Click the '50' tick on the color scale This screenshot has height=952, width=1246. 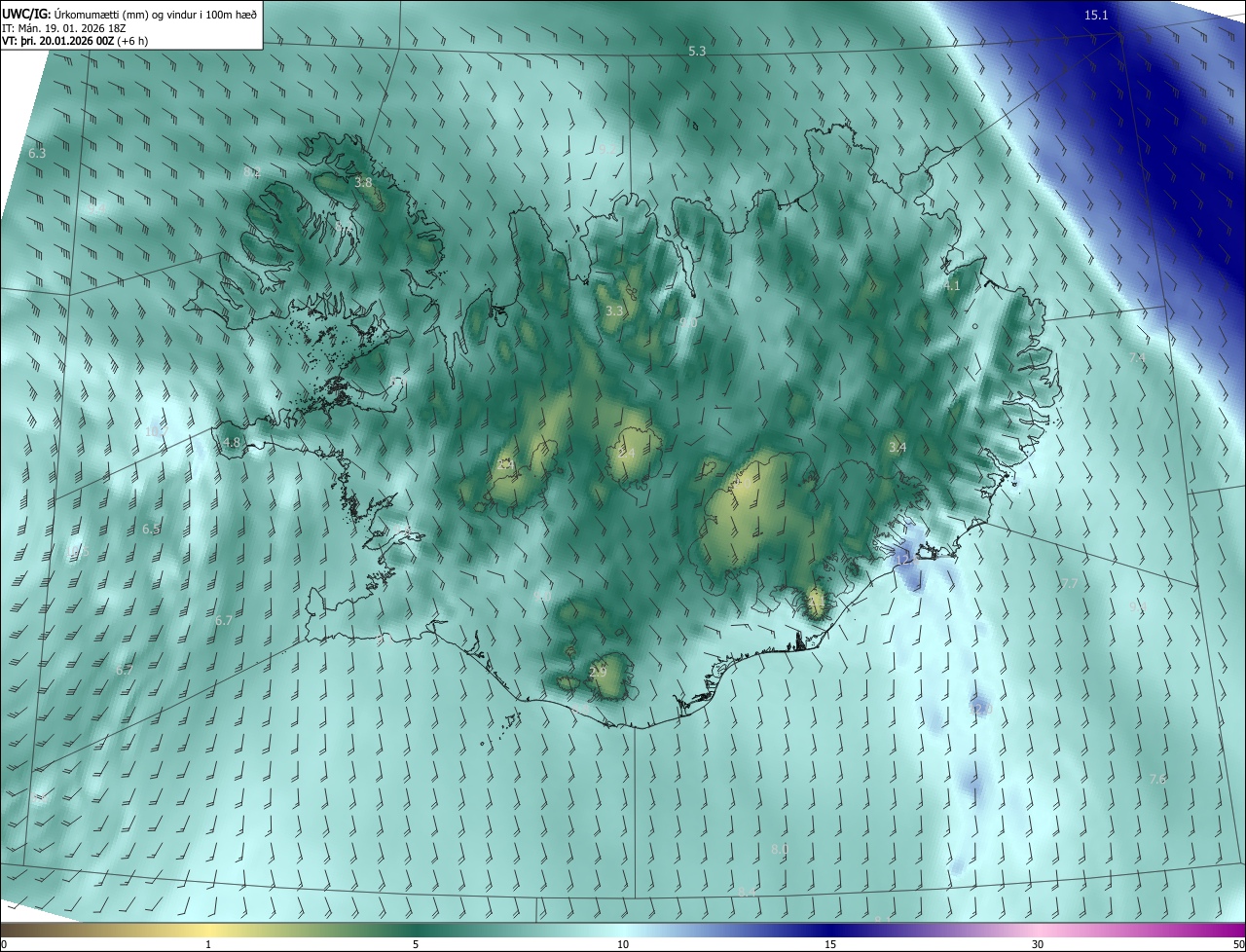[x=1237, y=944]
